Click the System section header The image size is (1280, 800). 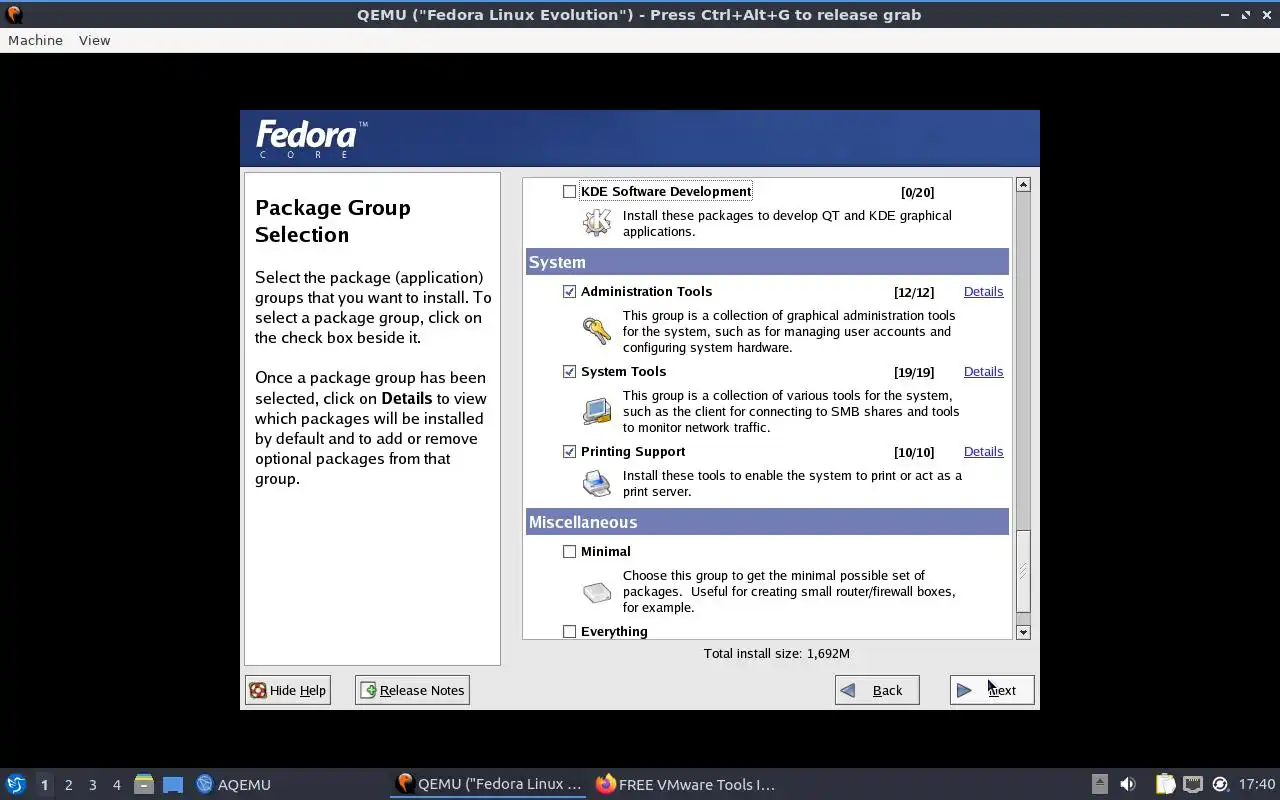pyautogui.click(x=767, y=262)
